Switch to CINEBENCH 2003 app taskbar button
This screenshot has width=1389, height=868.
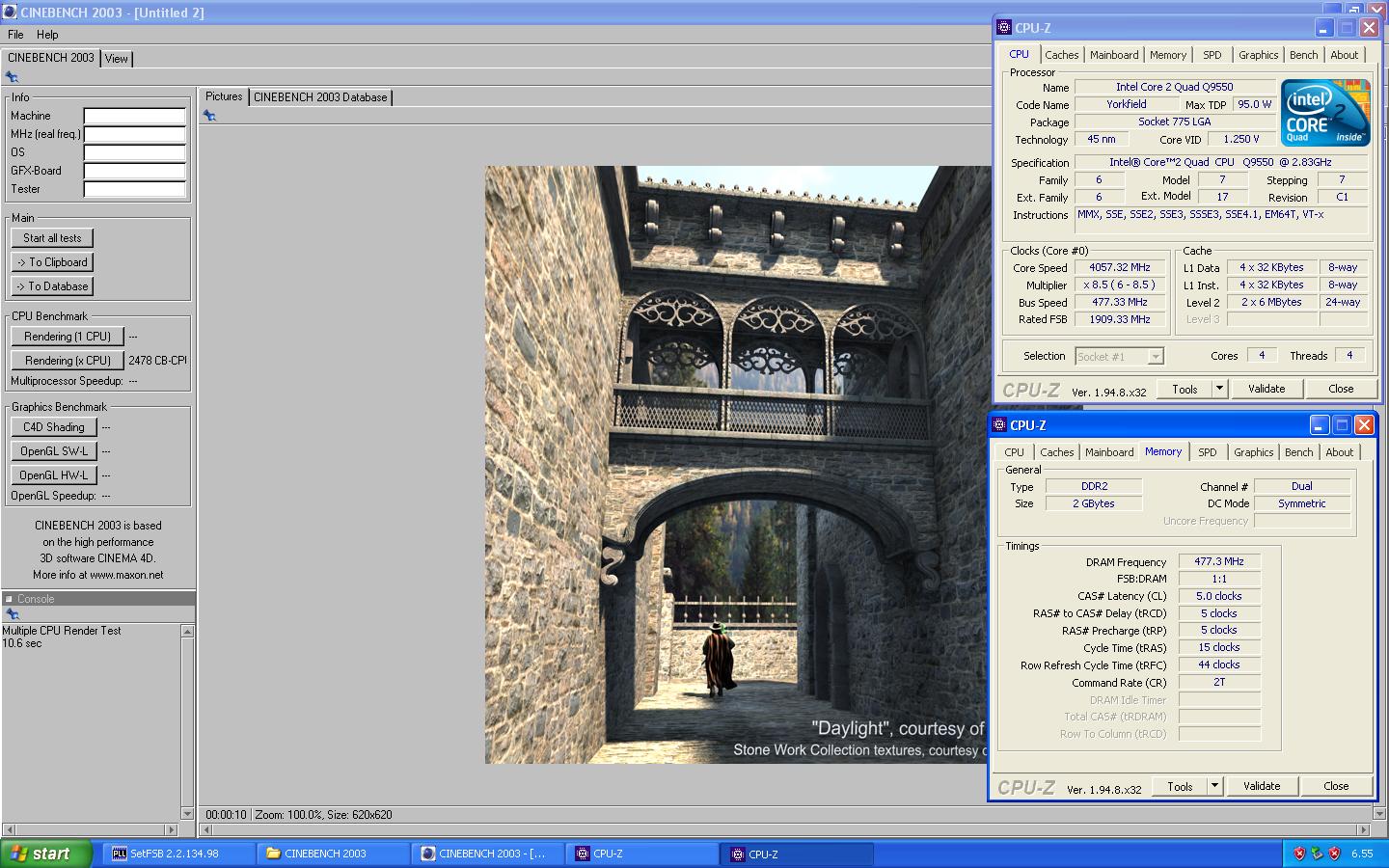487,854
